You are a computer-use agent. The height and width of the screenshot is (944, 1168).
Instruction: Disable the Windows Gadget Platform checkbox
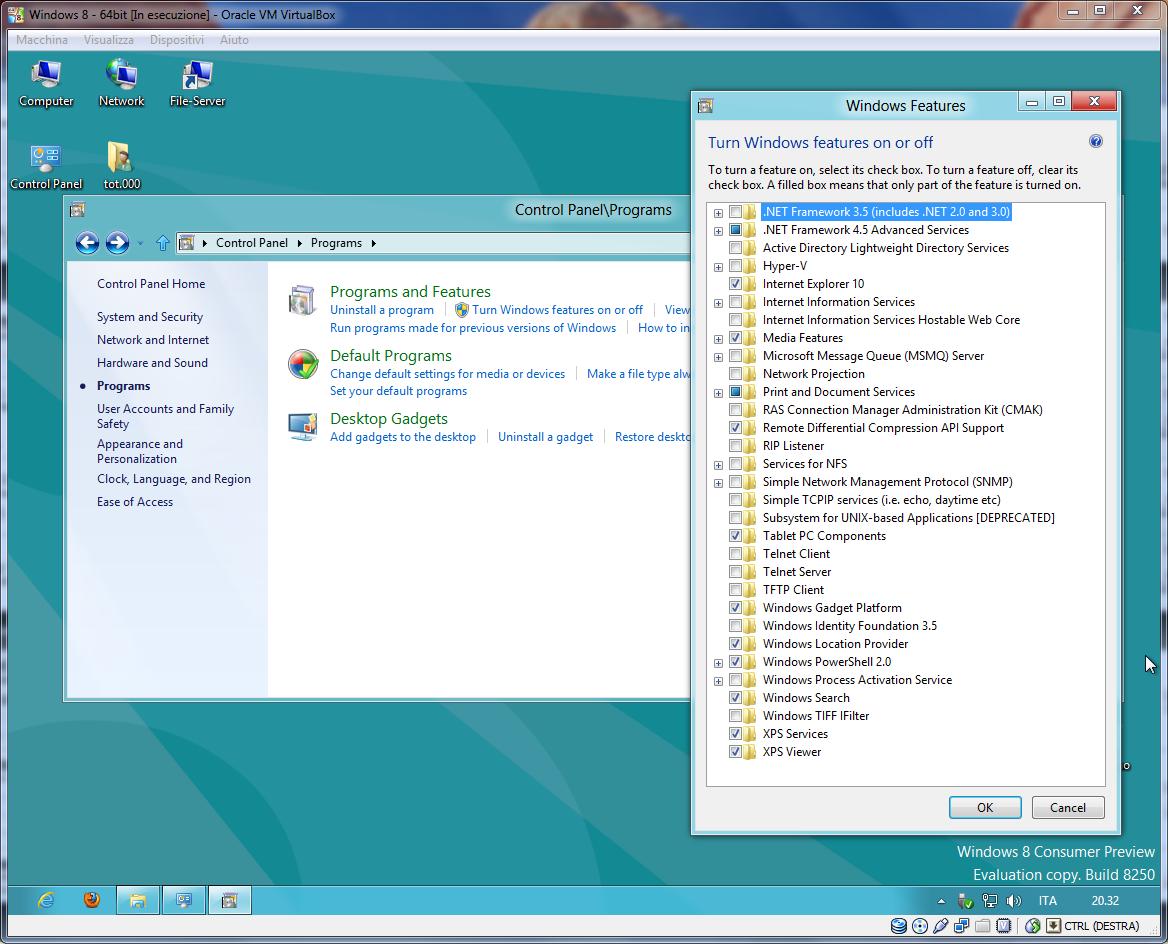[x=735, y=608]
